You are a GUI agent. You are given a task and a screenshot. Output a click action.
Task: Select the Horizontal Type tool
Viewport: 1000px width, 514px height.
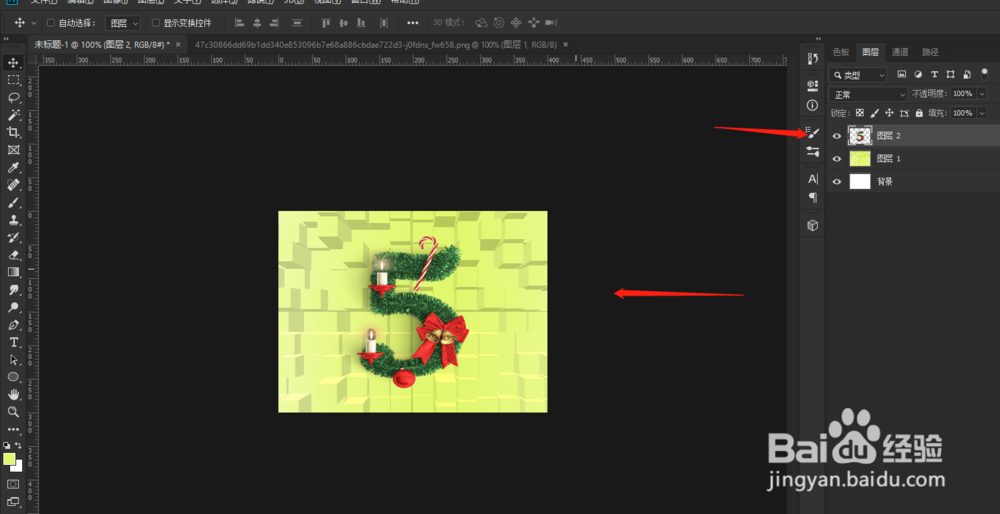13,342
